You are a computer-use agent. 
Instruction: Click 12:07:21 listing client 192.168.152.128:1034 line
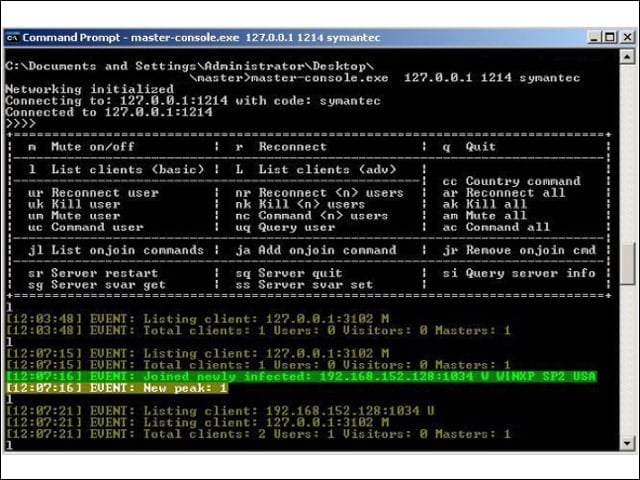220,411
